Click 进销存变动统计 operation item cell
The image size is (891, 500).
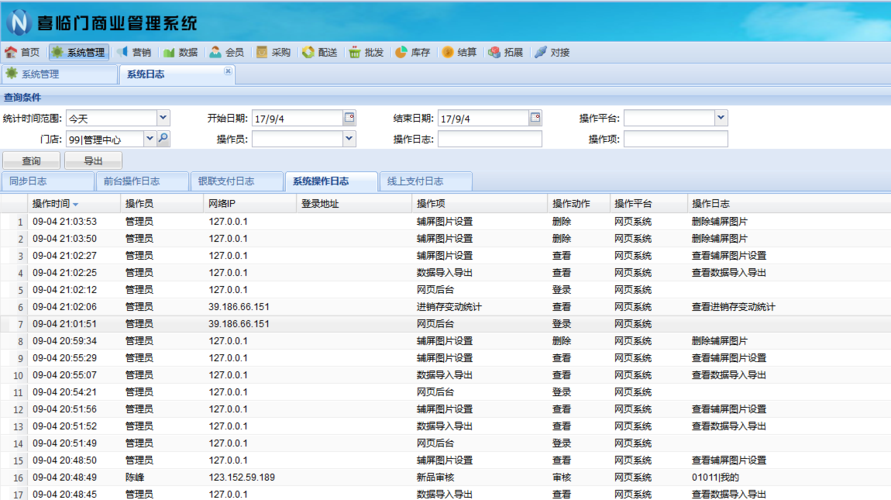449,307
